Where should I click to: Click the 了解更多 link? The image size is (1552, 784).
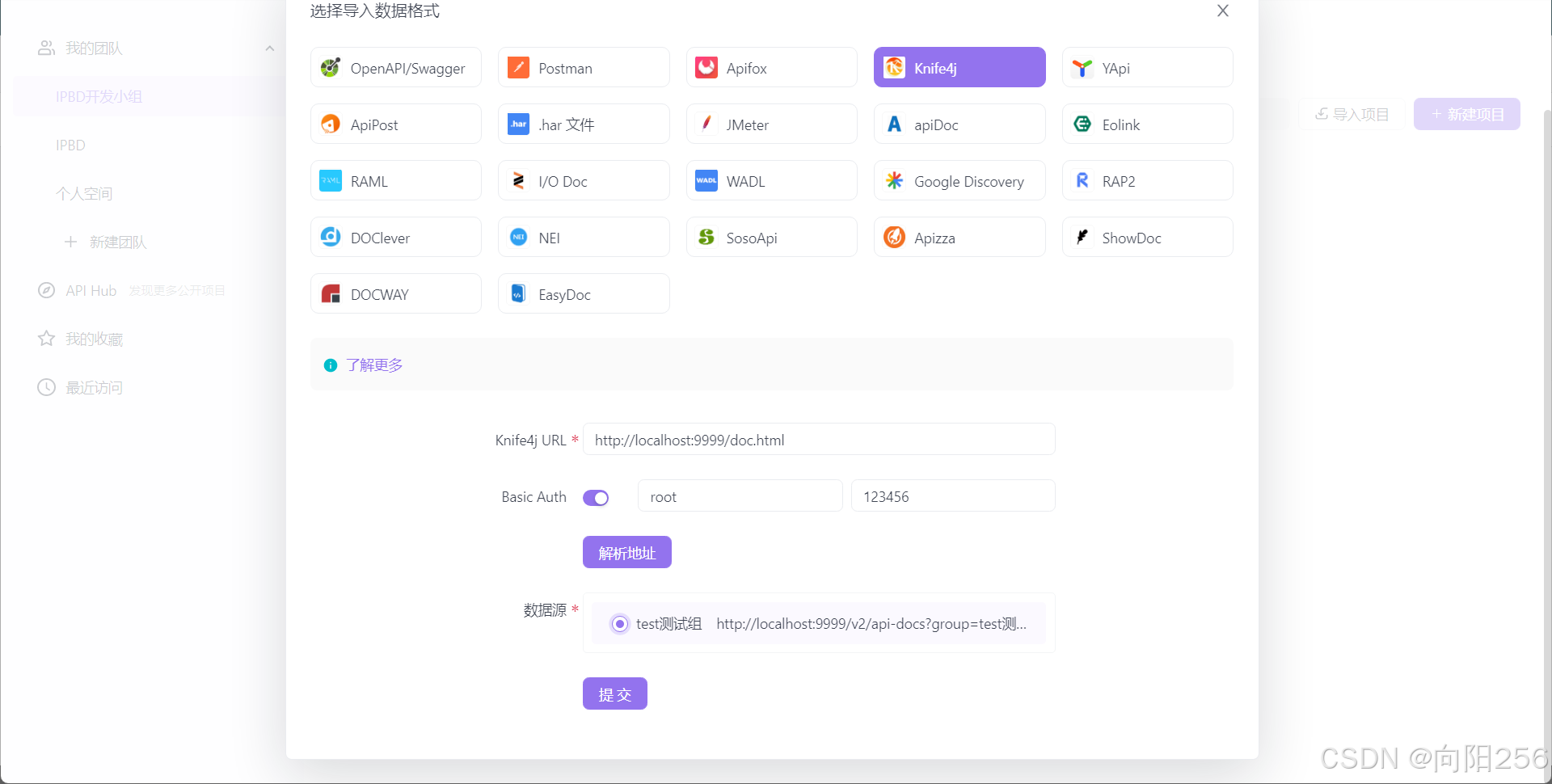coord(374,365)
